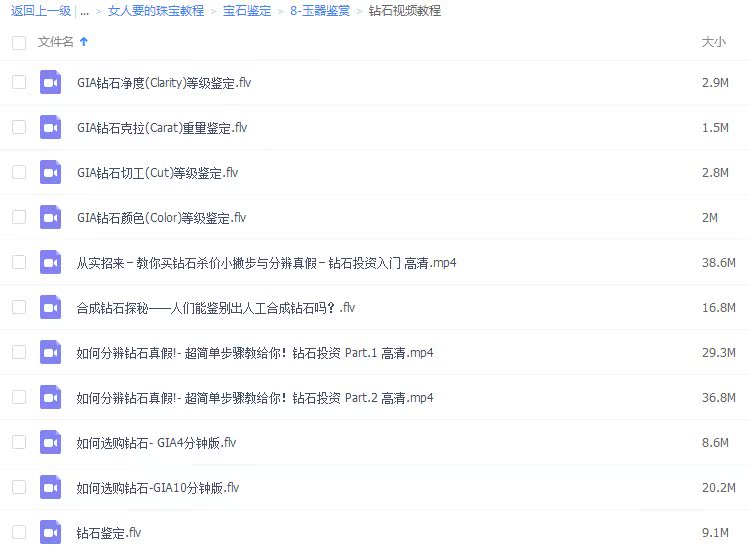Click size value 2M

point(710,218)
